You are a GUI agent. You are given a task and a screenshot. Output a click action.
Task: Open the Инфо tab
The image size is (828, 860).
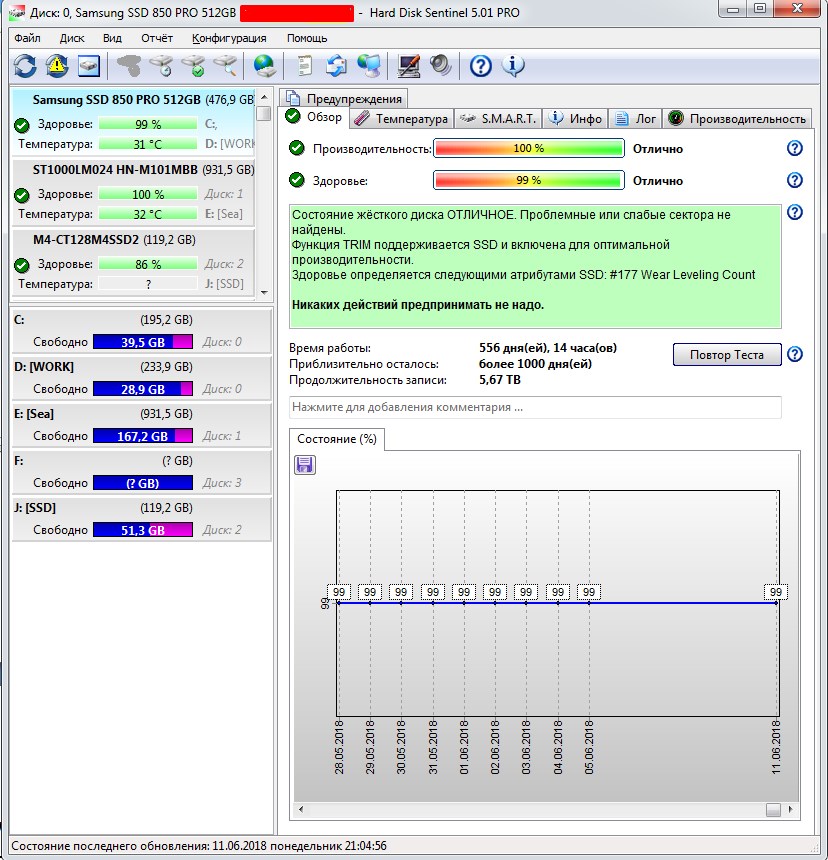[x=575, y=119]
